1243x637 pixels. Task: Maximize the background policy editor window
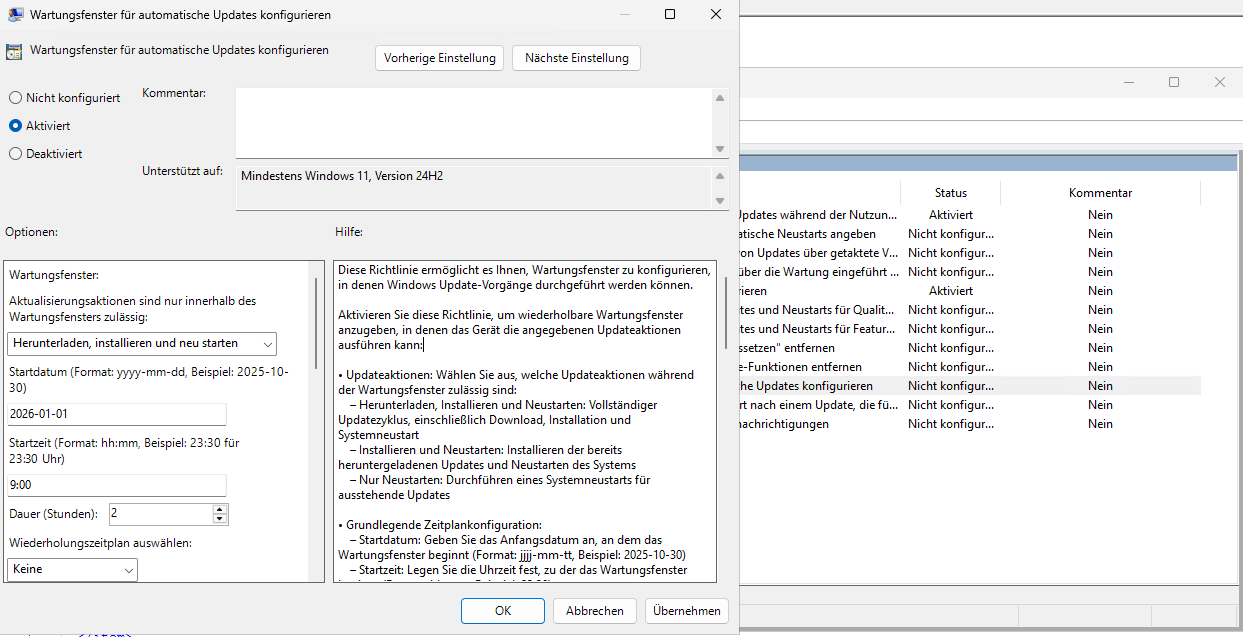click(x=1174, y=82)
